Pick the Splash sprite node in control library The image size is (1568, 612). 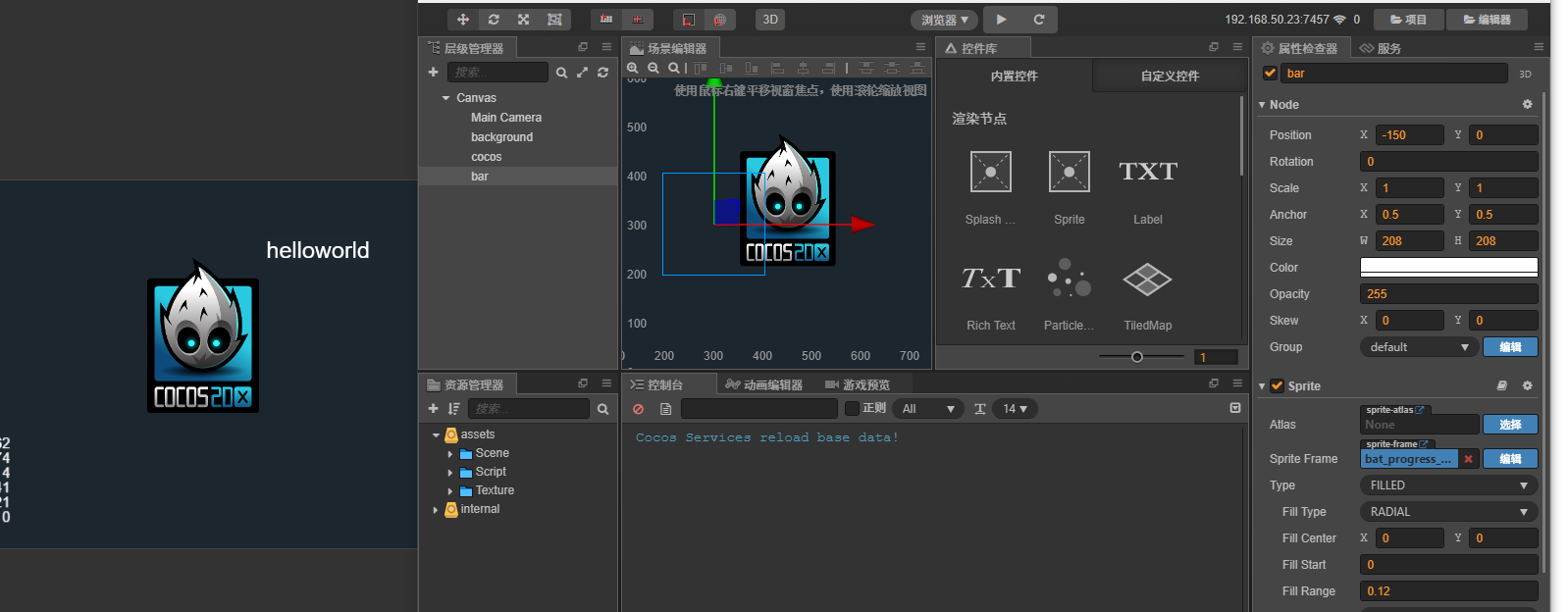(991, 187)
